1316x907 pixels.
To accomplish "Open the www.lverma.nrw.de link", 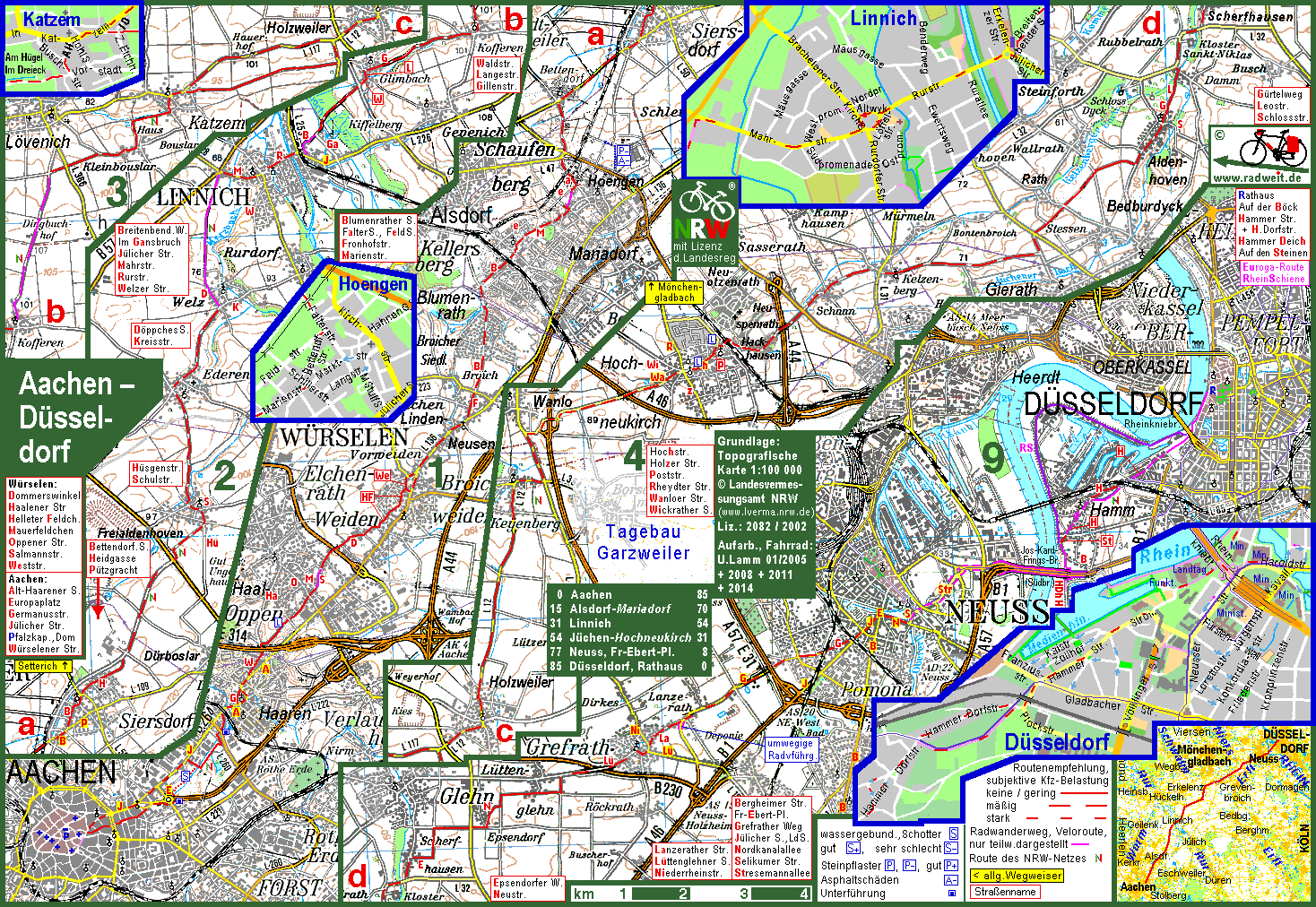I will coord(765,512).
